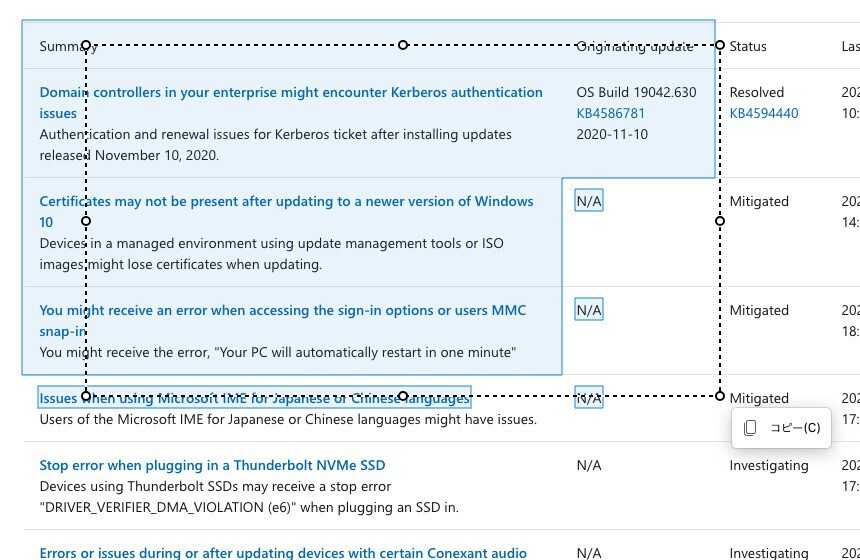Viewport: 860px width, 560px height.
Task: Open the sign-in options MMC snap-in issue
Action: (x=282, y=310)
